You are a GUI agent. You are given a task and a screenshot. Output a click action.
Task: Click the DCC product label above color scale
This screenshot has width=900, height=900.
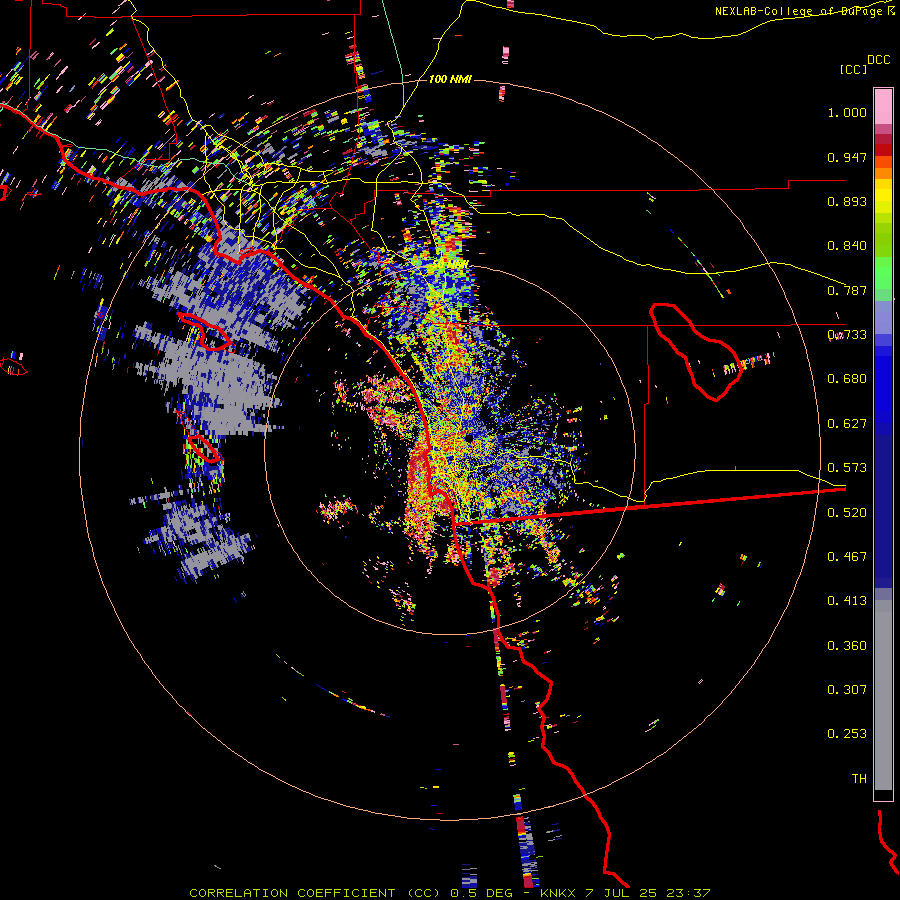879,60
